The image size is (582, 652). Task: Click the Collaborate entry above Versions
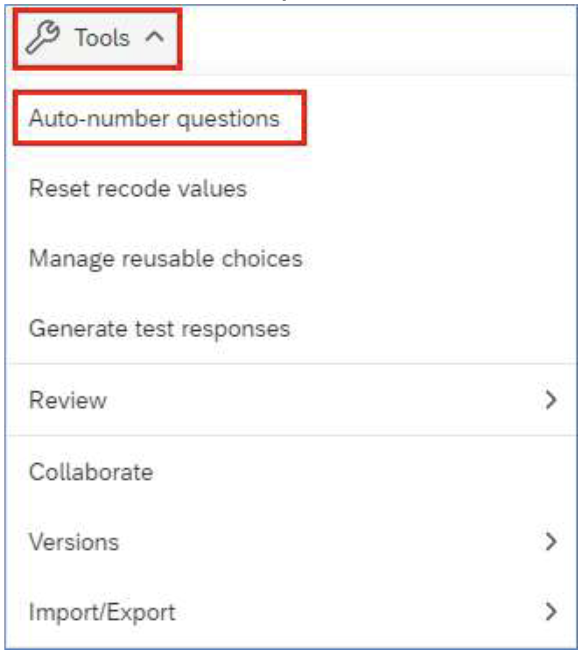point(91,472)
